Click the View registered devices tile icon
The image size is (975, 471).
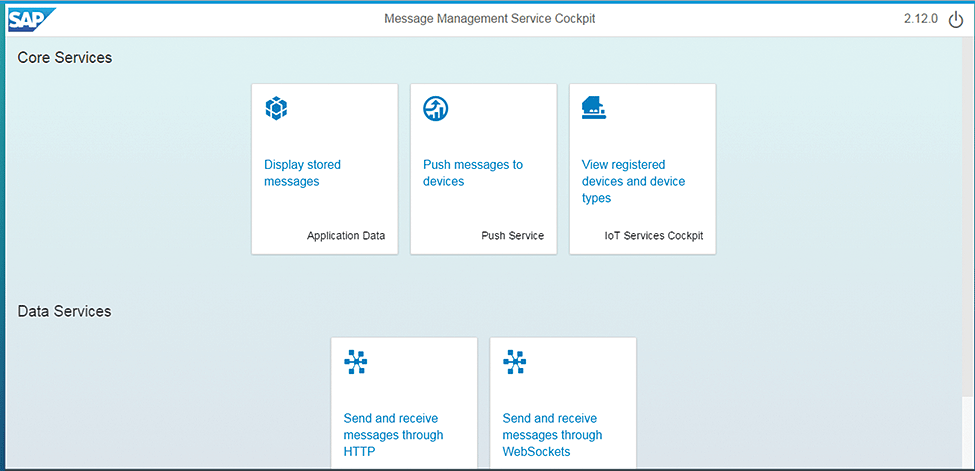594,108
